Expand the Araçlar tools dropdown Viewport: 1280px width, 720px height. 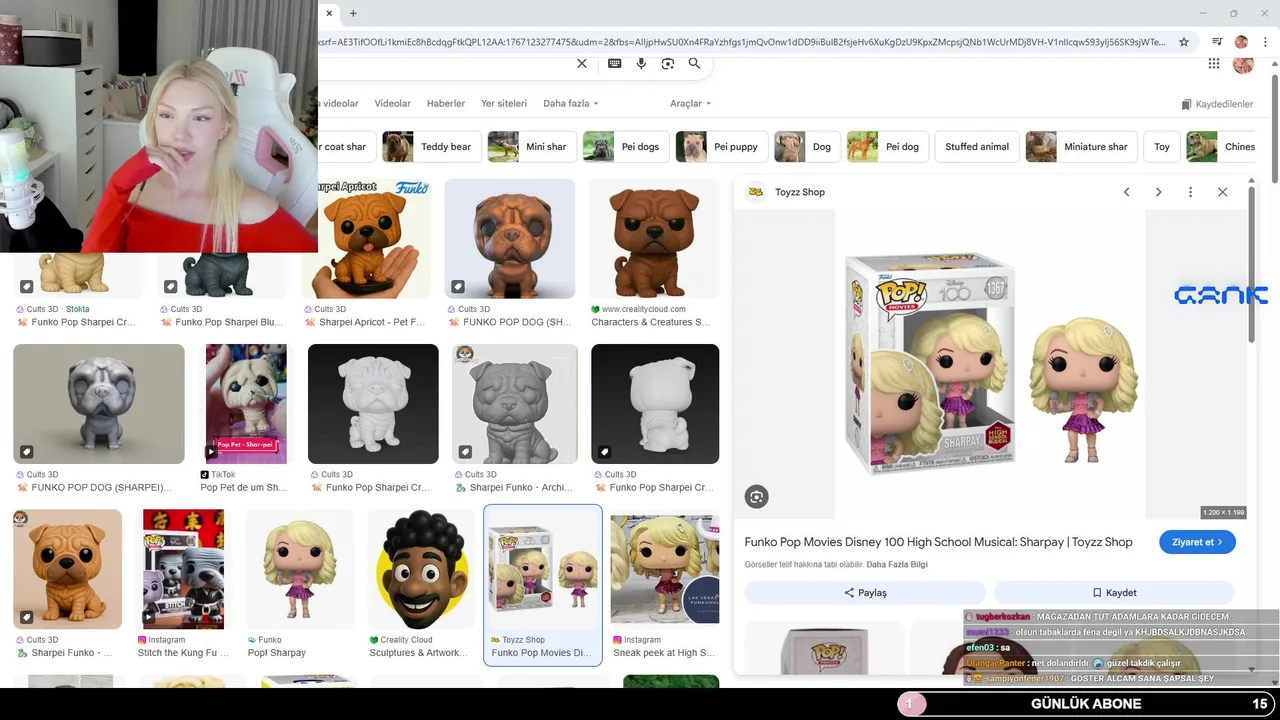click(x=691, y=103)
